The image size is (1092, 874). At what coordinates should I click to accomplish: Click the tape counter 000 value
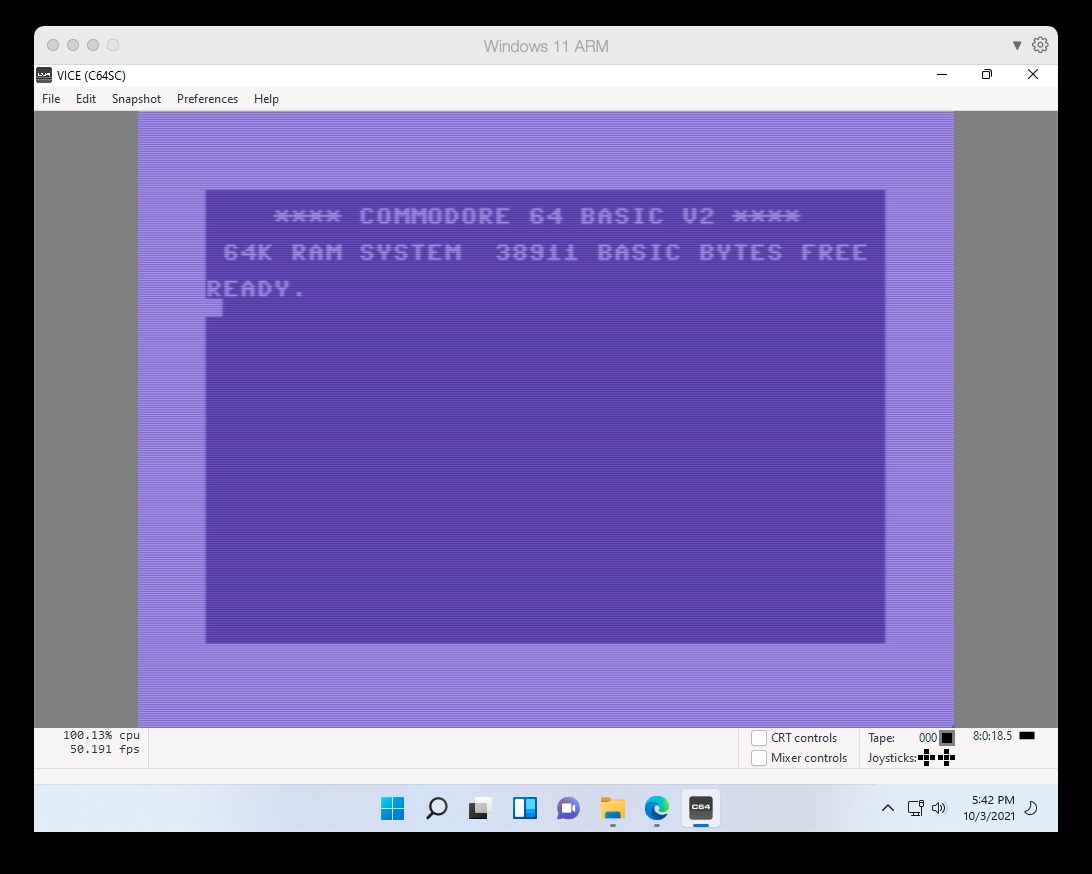tap(928, 738)
